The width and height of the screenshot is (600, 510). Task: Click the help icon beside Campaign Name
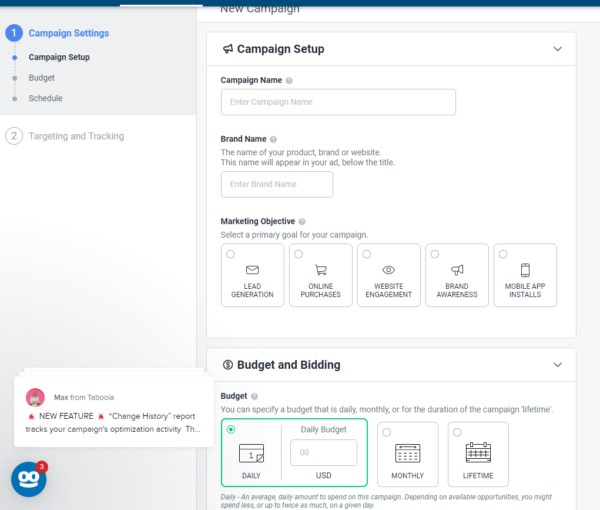pos(289,80)
